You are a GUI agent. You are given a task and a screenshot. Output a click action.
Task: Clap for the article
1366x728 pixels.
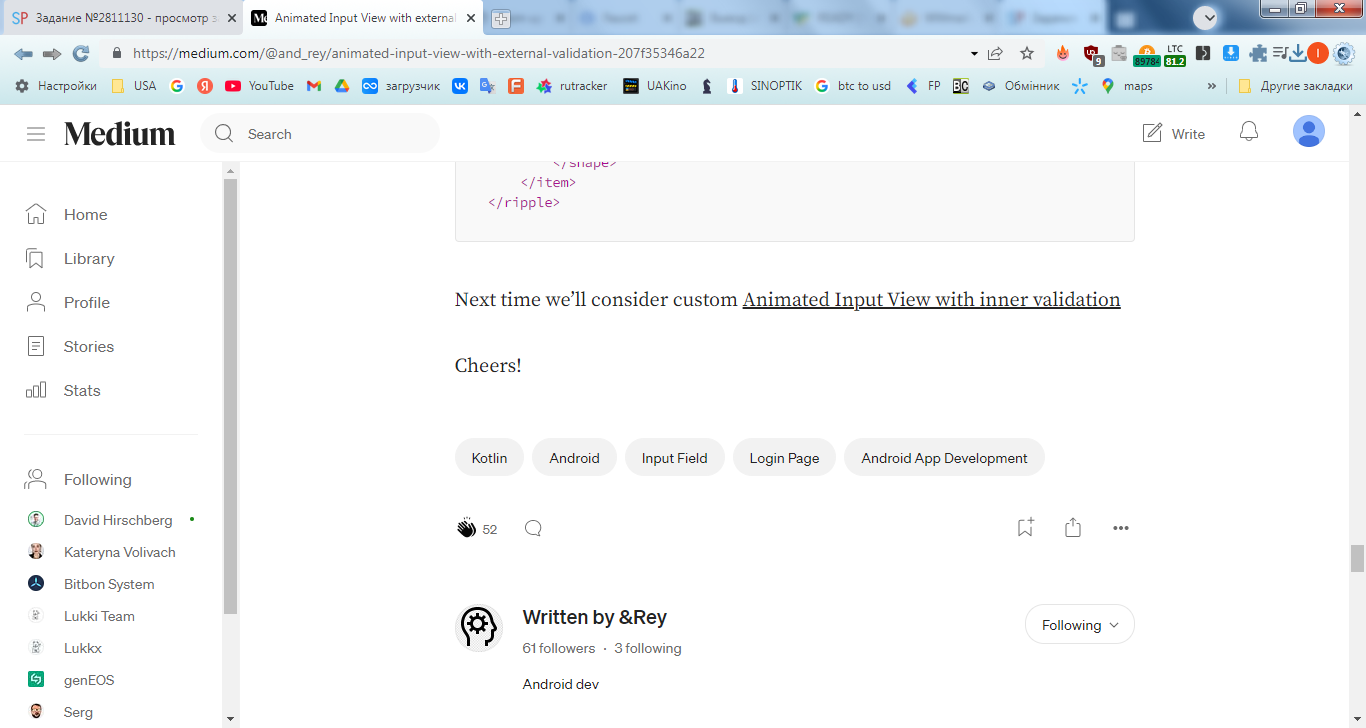(x=466, y=528)
